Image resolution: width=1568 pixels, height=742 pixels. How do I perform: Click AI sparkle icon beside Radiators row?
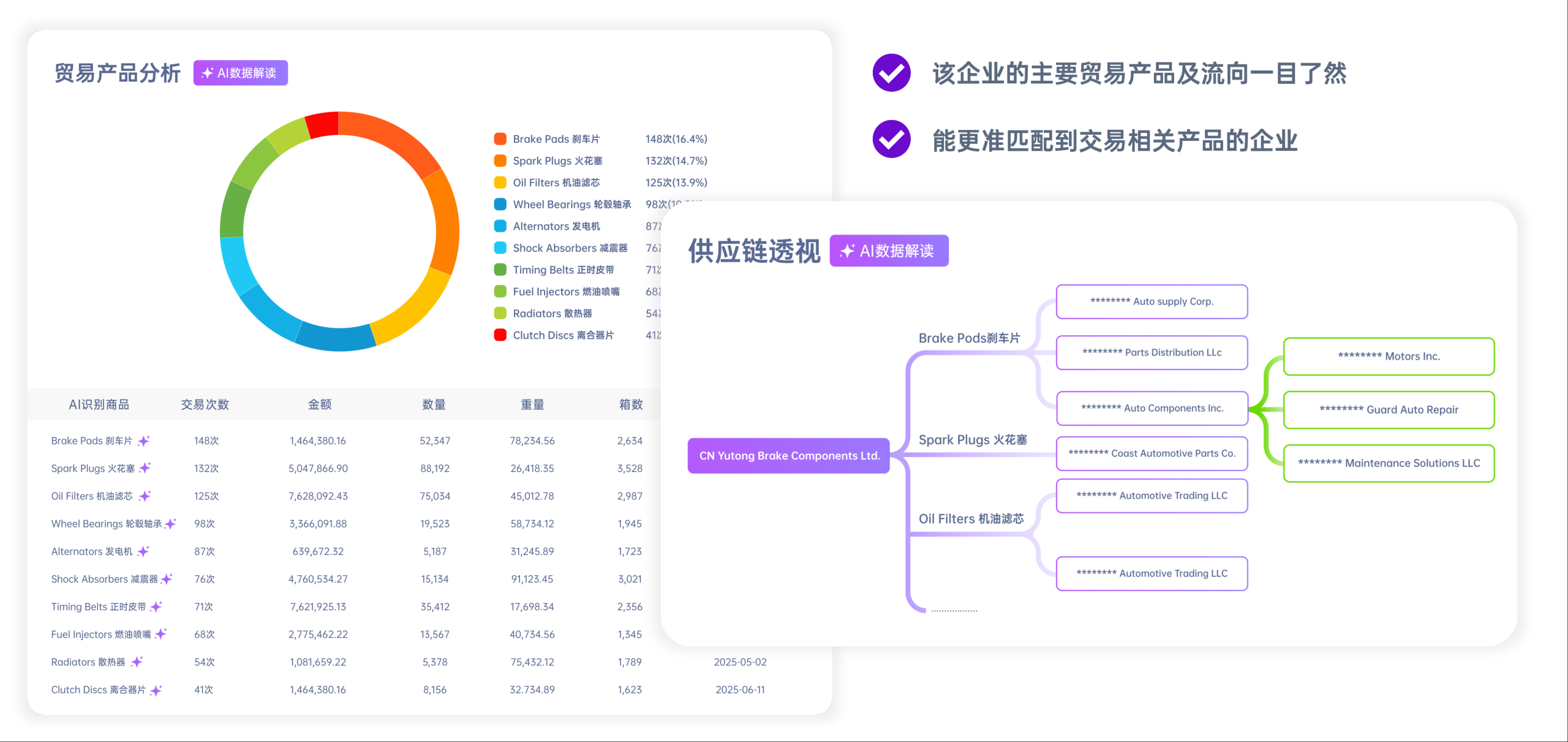coord(137,661)
